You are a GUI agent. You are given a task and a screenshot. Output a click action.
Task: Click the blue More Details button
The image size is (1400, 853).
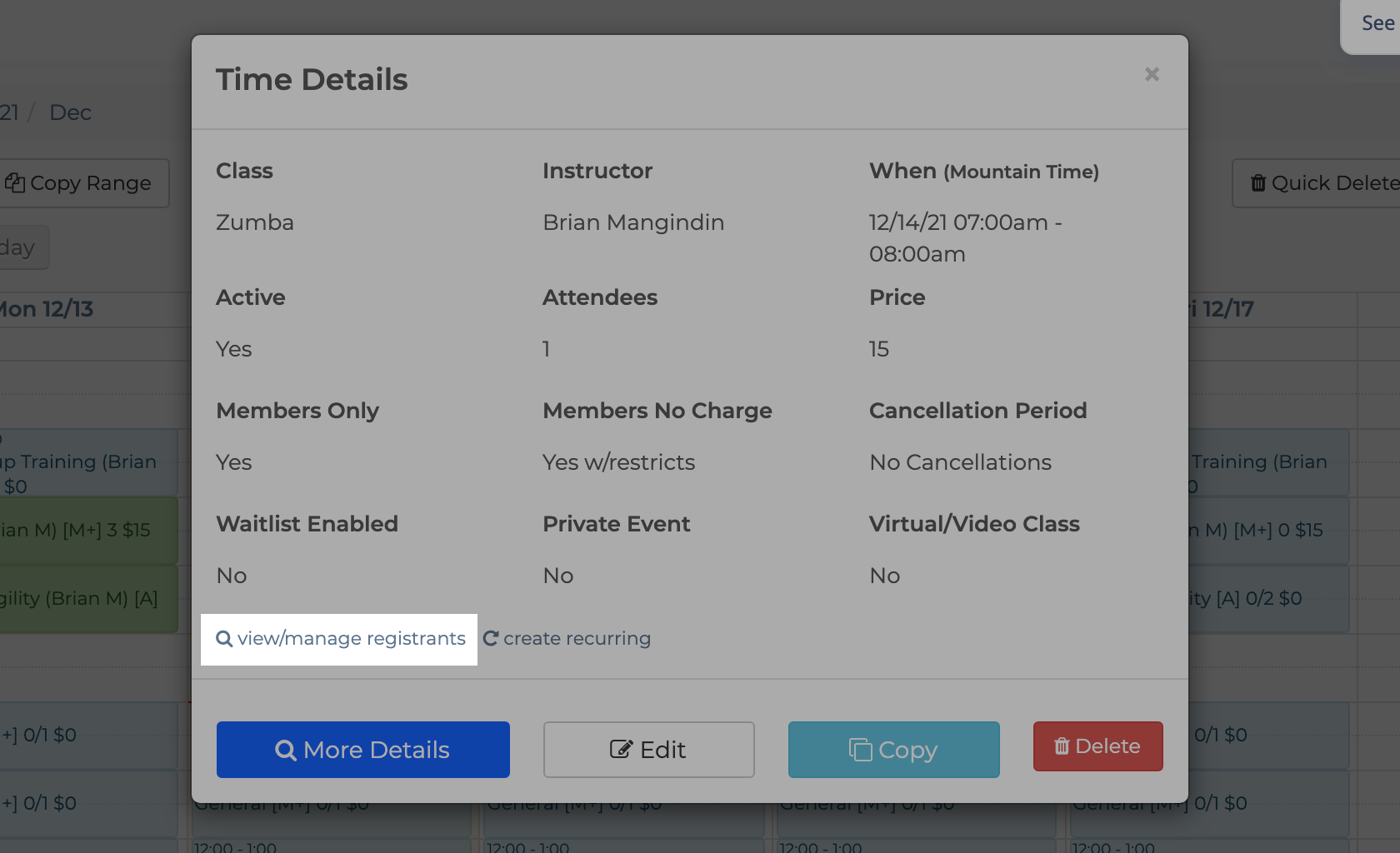point(363,750)
